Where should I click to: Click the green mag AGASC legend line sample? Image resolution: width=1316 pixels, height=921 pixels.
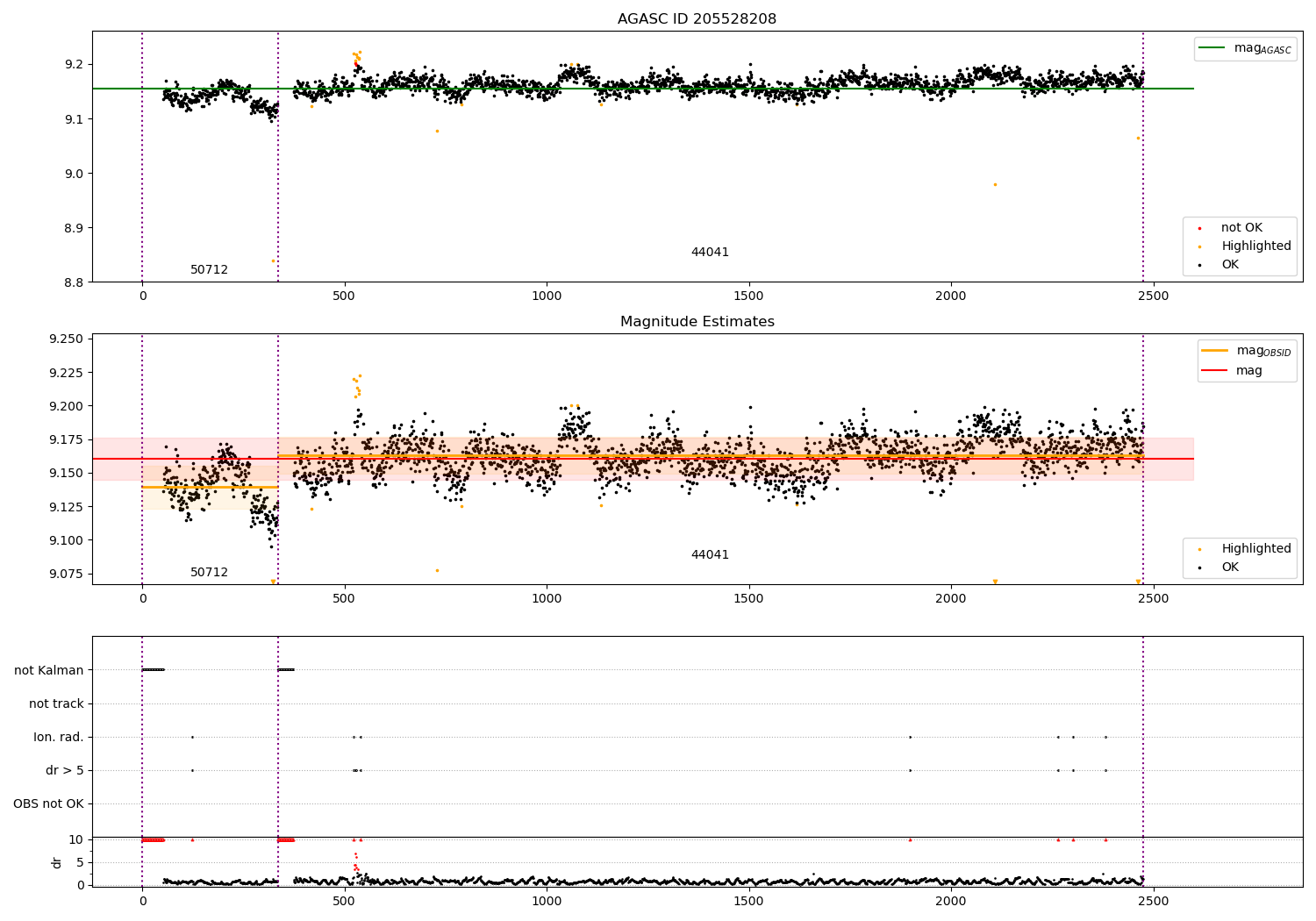click(x=1212, y=48)
